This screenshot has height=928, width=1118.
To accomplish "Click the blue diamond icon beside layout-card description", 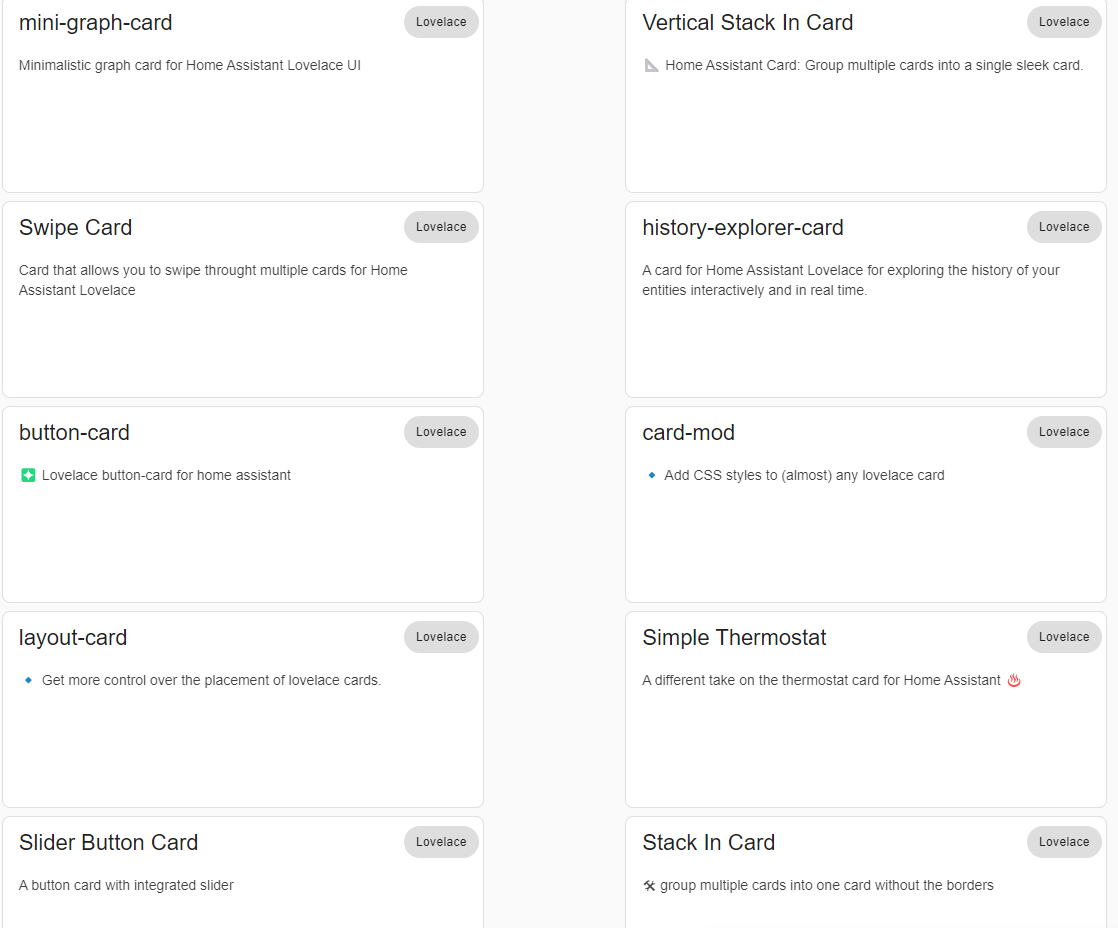I will (28, 680).
